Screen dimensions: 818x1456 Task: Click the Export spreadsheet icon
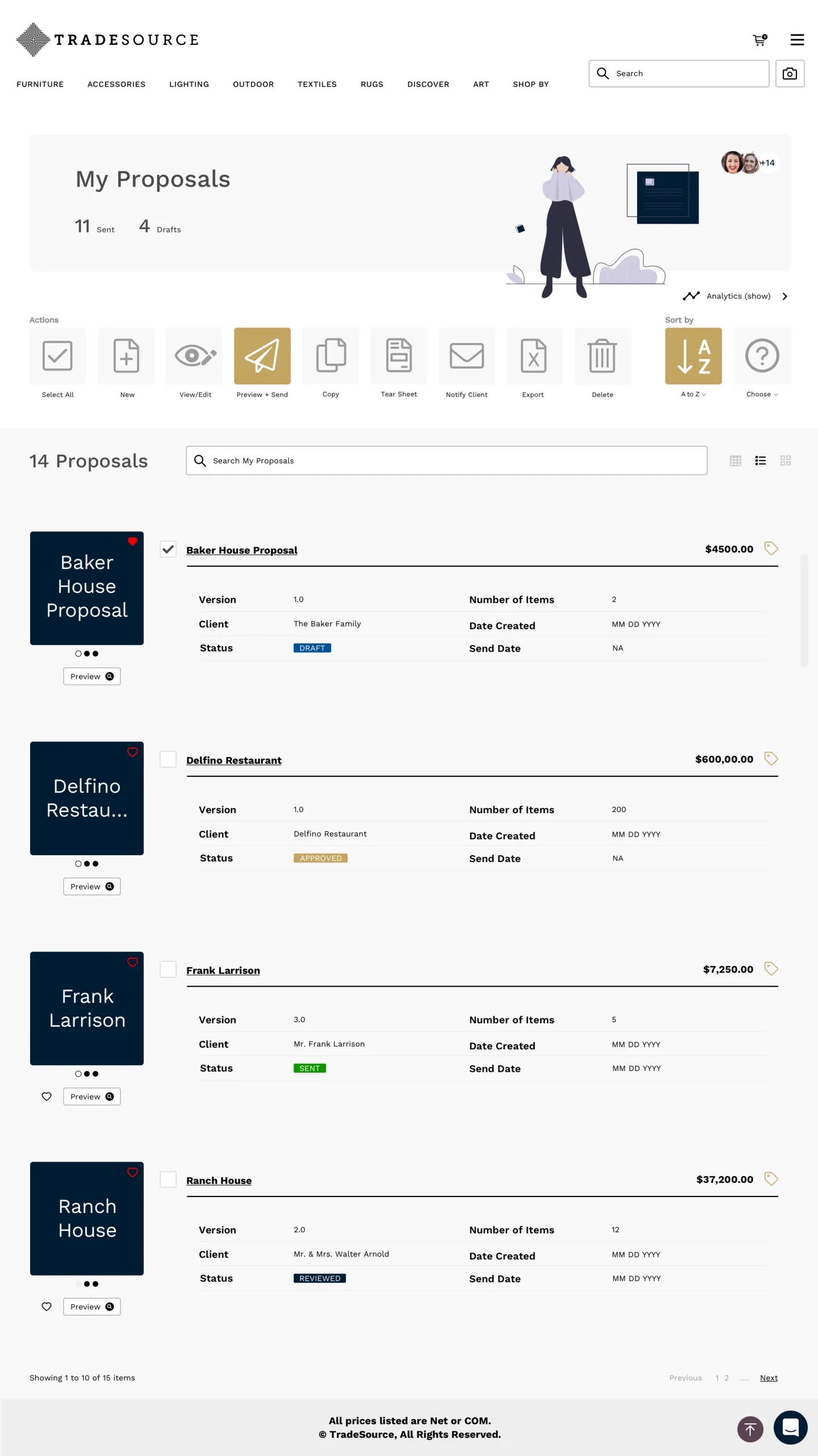534,356
